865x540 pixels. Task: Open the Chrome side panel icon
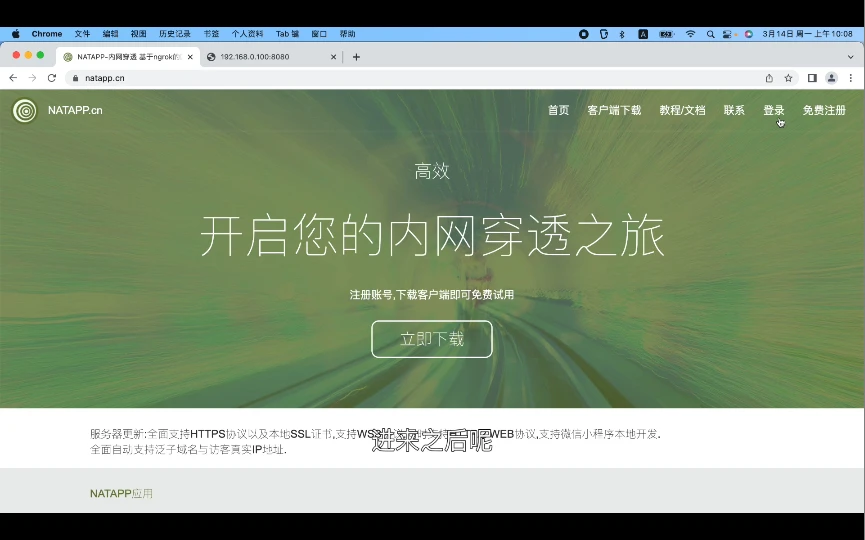pos(812,78)
